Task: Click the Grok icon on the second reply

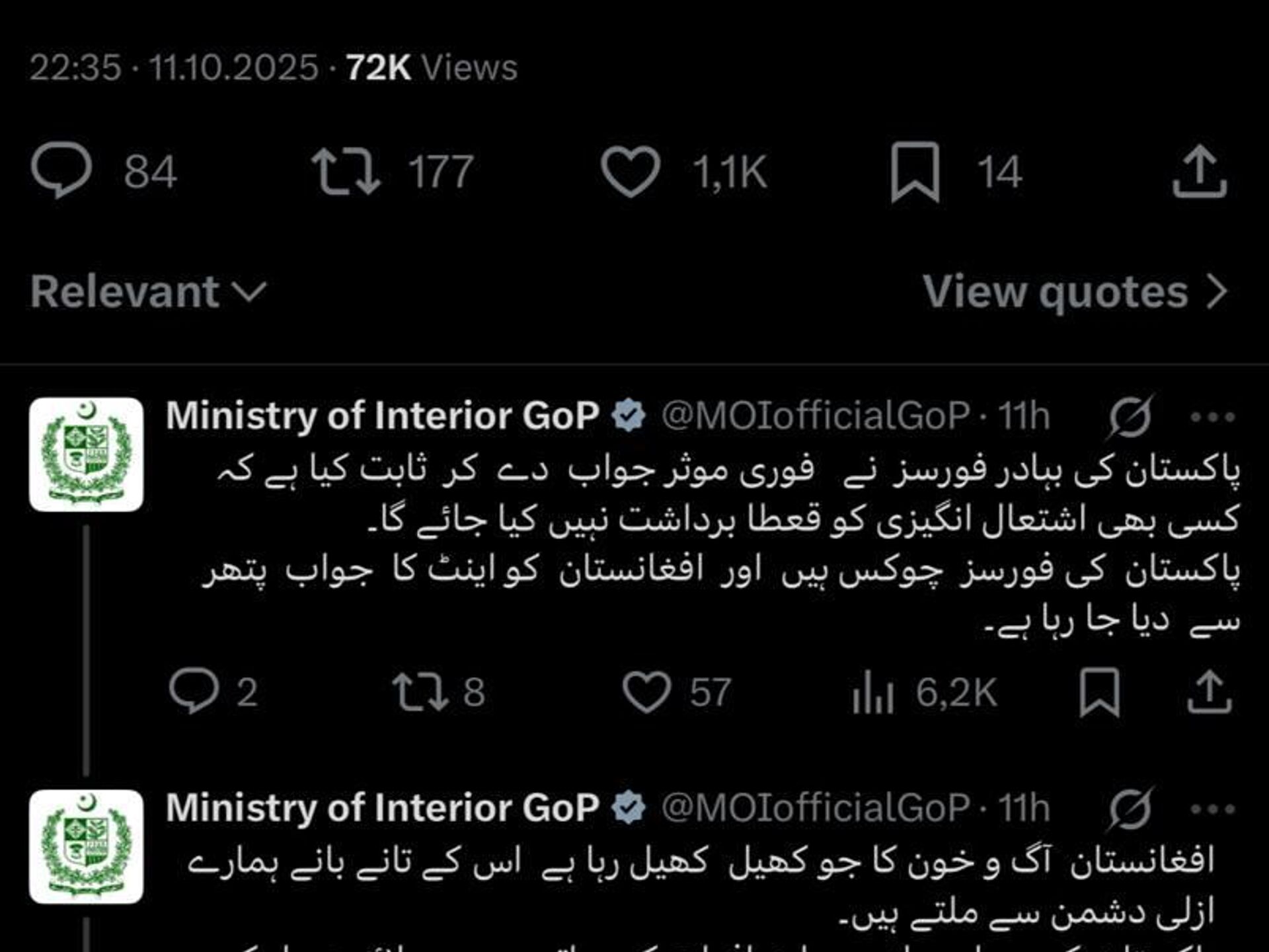Action: (1131, 809)
